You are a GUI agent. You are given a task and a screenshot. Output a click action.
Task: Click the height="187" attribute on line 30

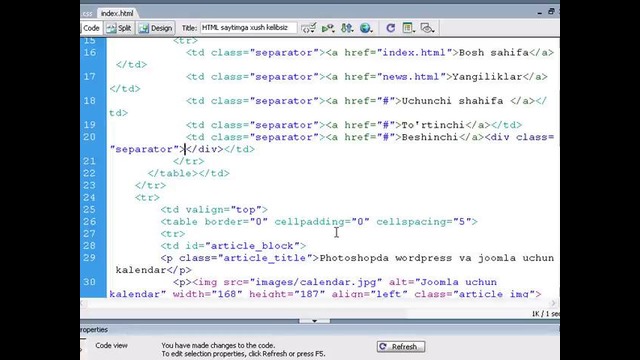(287, 294)
